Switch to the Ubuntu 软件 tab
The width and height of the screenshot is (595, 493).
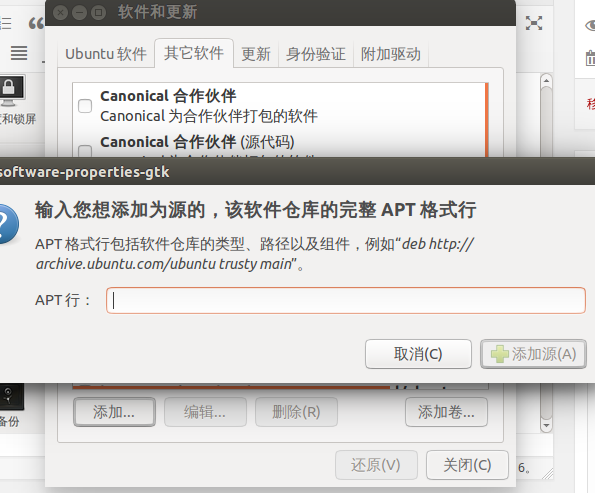coord(106,54)
